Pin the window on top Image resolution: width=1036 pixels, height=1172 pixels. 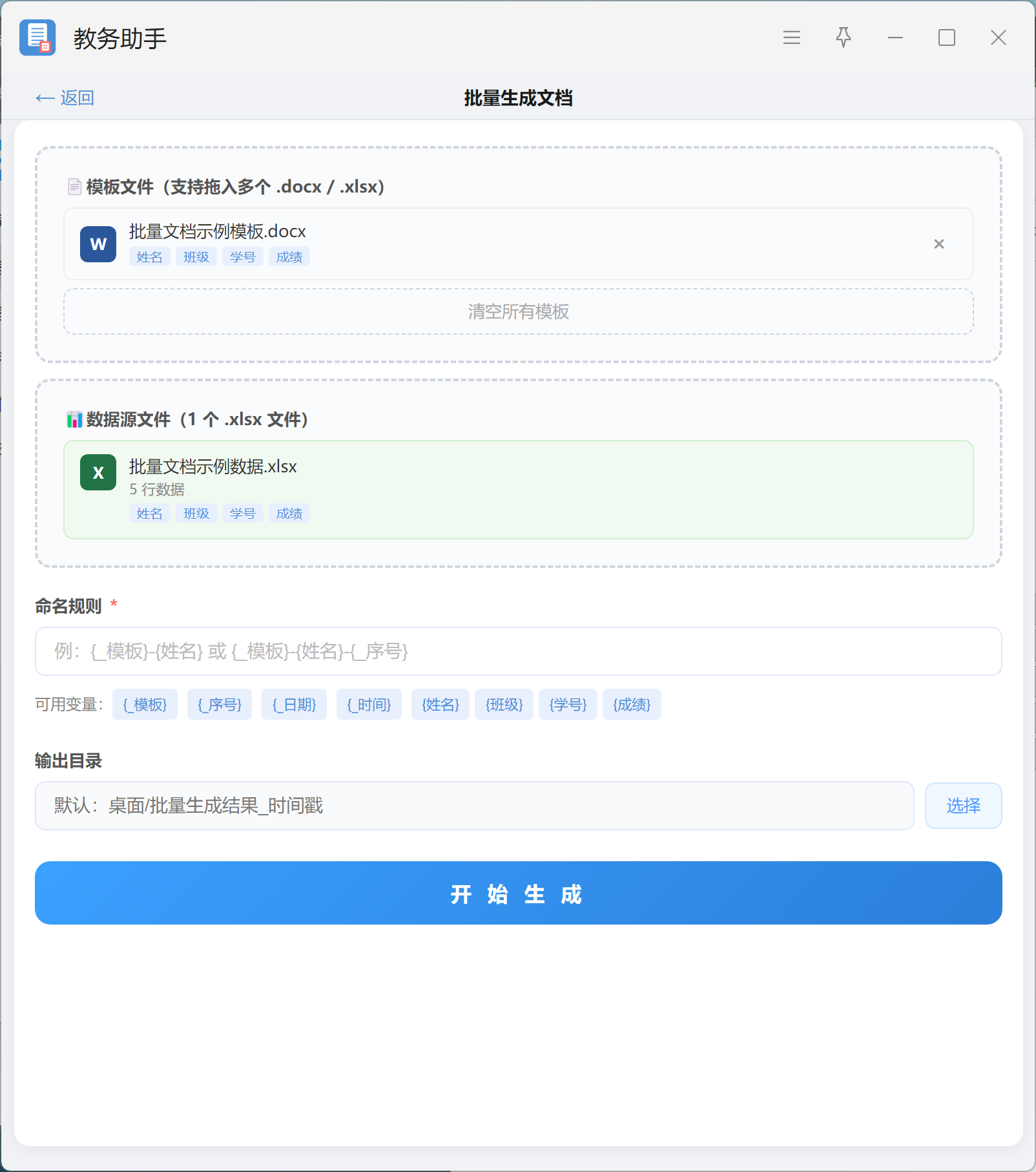point(844,37)
